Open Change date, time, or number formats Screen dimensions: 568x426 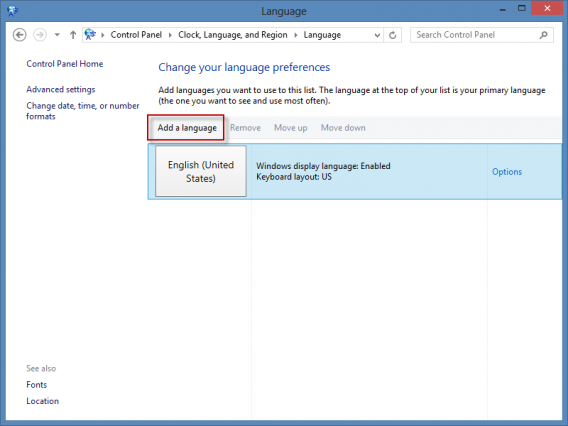tap(83, 111)
